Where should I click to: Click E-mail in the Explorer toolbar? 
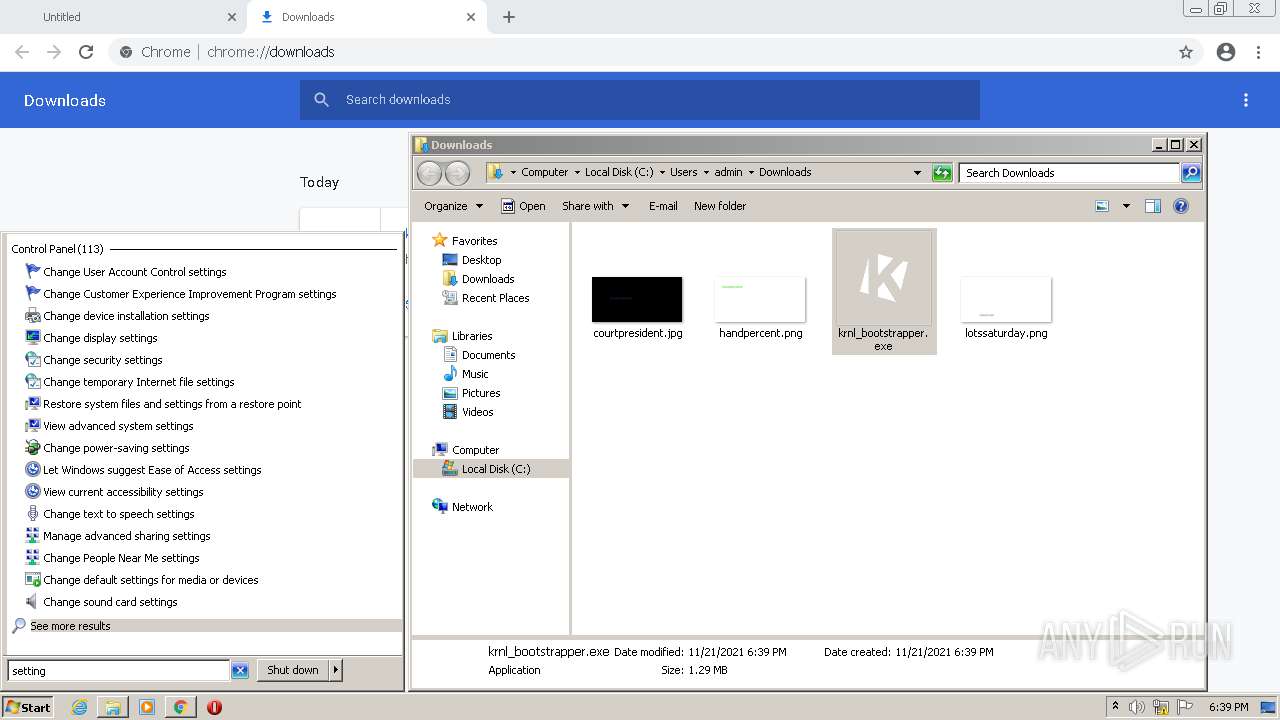point(663,206)
